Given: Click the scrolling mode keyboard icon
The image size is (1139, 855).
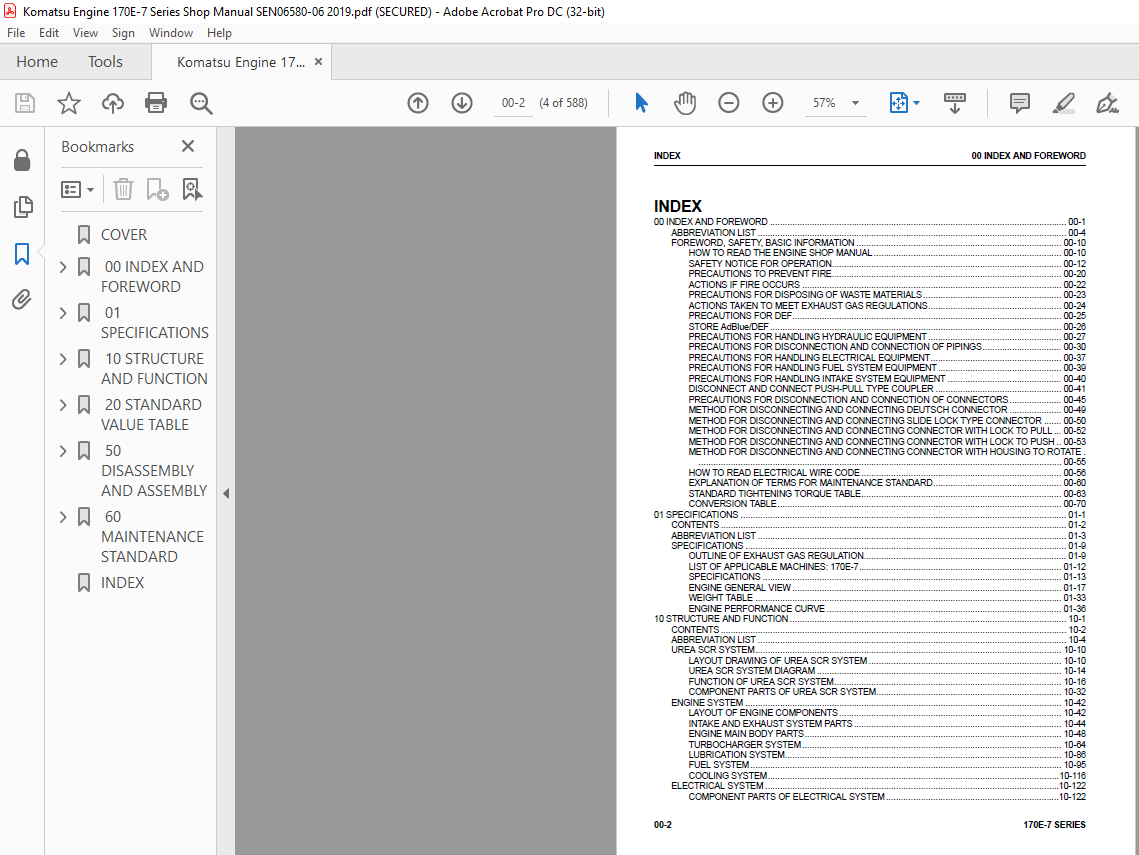Looking at the screenshot, I should click(954, 103).
